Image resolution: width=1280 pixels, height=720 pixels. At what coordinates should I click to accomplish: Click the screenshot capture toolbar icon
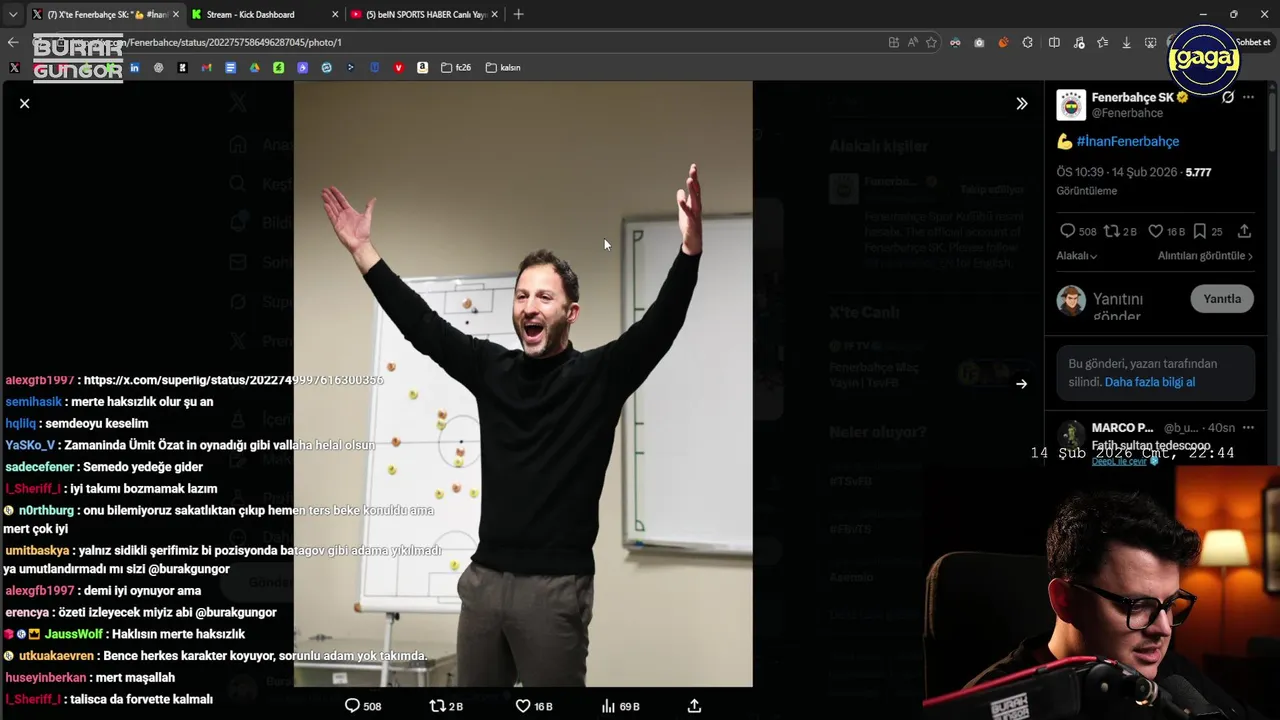click(1150, 42)
